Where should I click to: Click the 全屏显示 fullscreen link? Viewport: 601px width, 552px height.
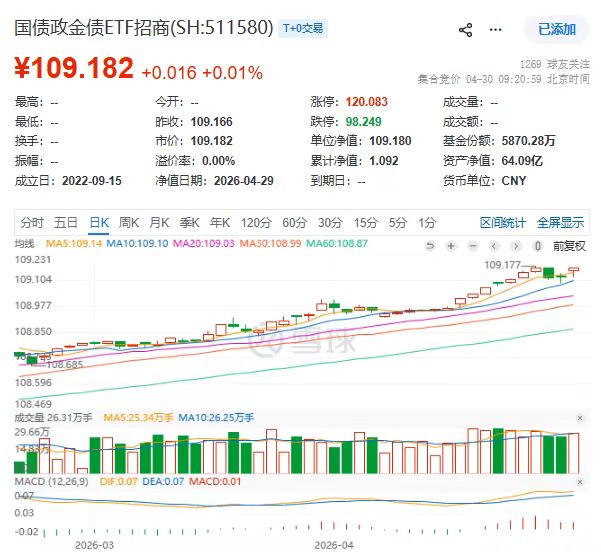point(560,222)
